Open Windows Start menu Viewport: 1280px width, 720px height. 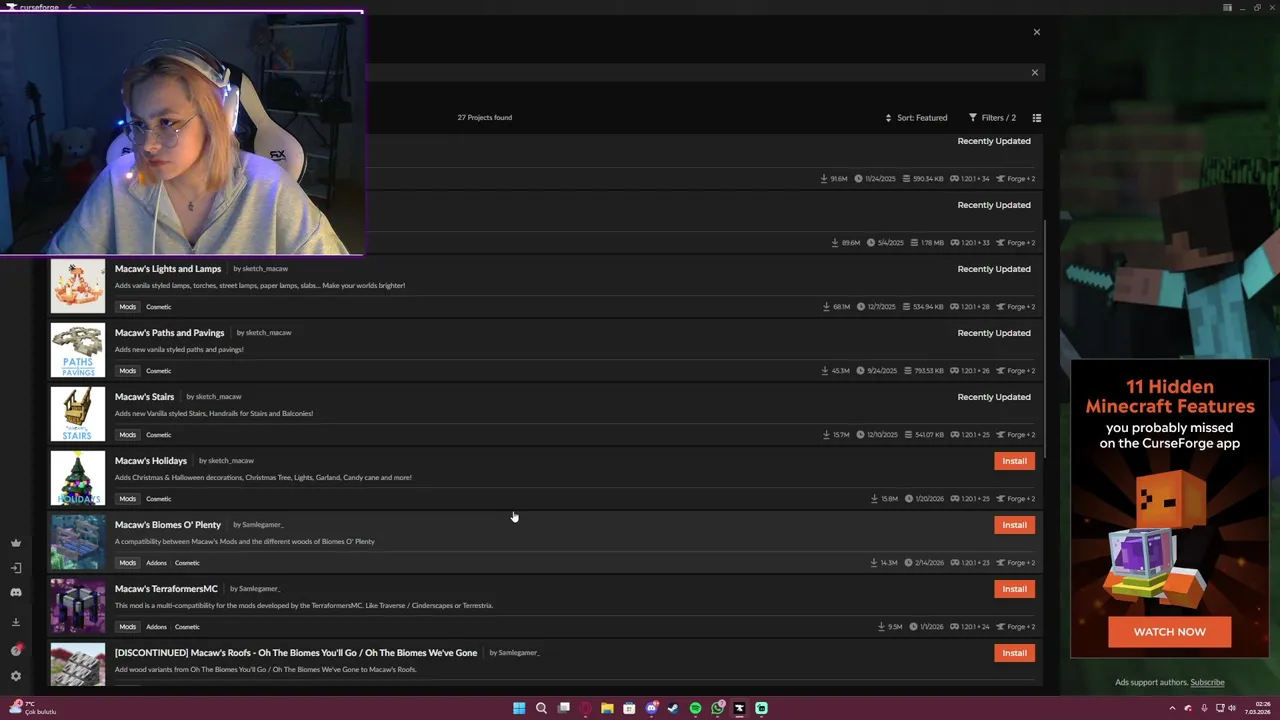pyautogui.click(x=519, y=708)
